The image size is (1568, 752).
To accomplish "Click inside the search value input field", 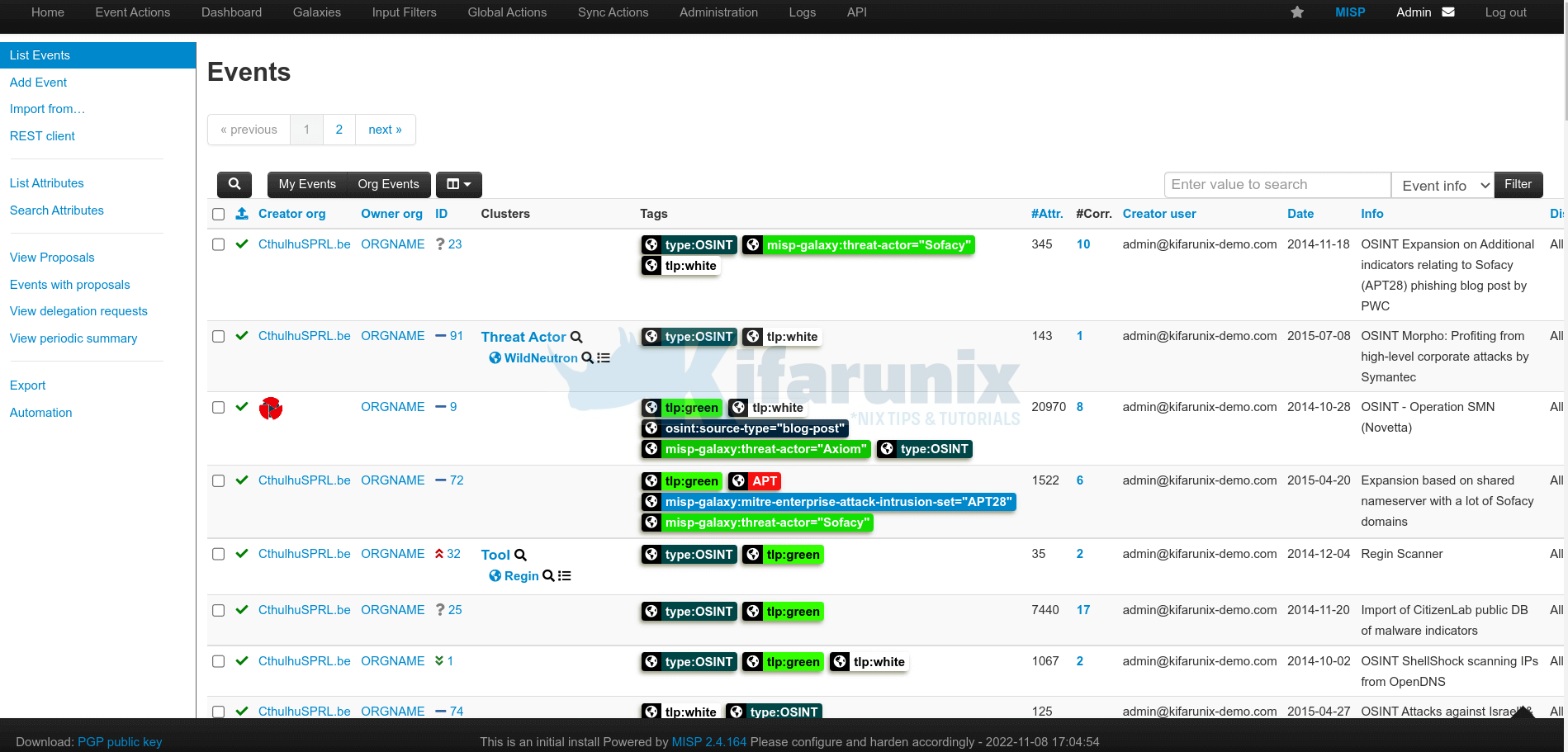I will [1276, 184].
